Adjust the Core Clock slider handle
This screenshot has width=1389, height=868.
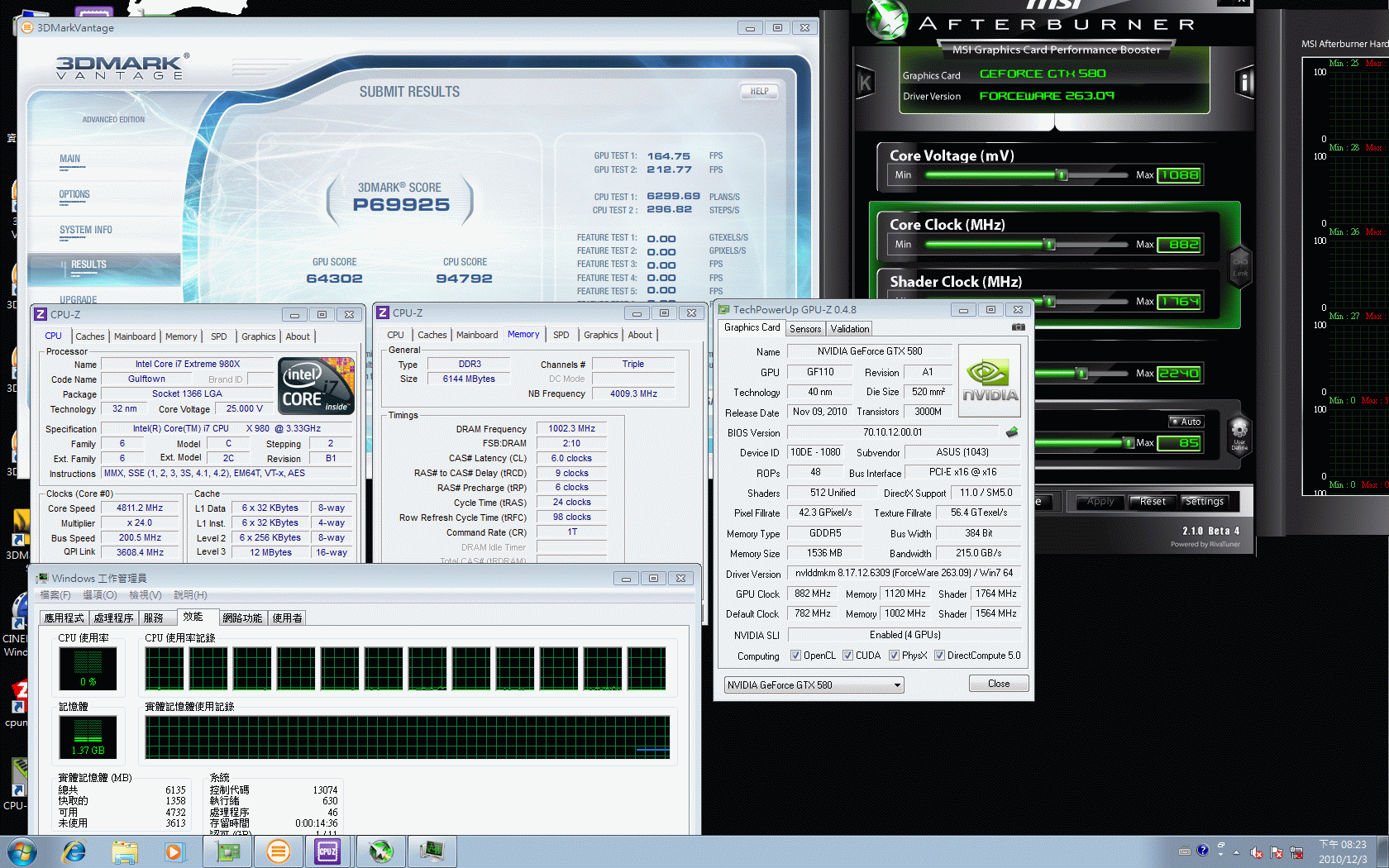click(1049, 245)
